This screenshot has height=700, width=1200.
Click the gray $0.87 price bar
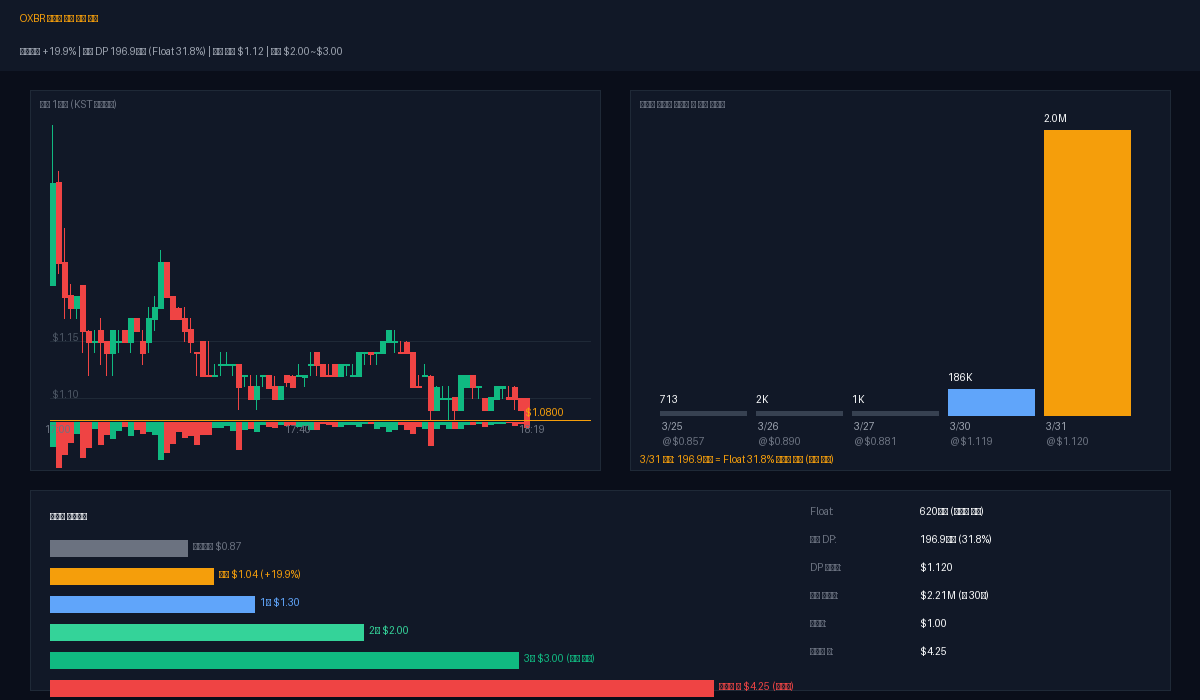pyautogui.click(x=119, y=548)
